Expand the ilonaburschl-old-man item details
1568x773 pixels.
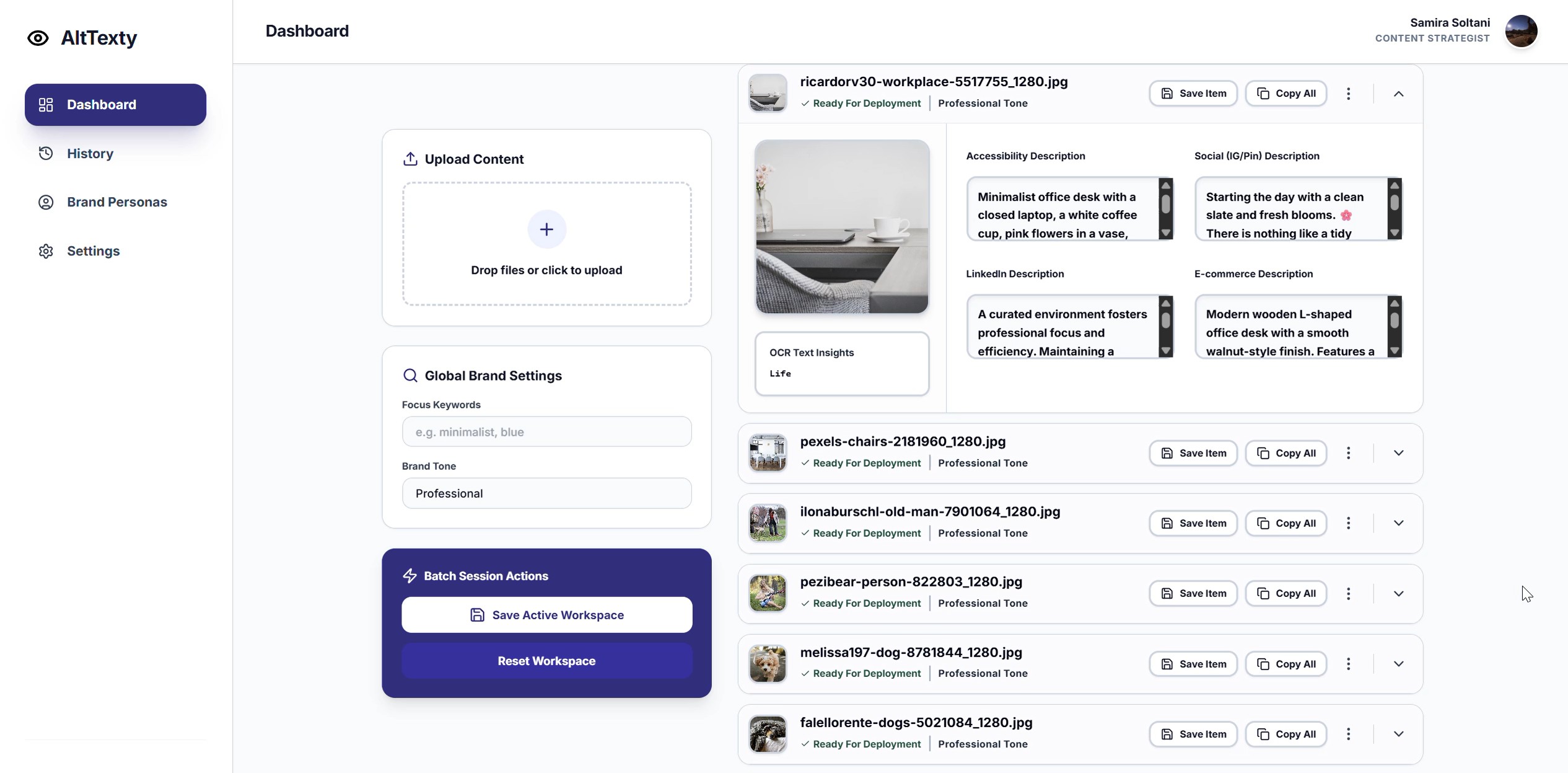click(1398, 523)
